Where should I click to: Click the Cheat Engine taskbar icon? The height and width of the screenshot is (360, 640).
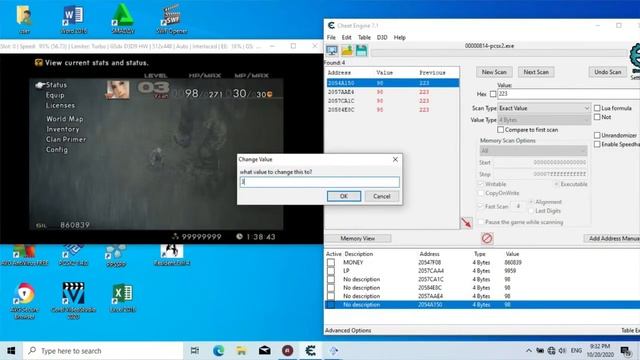(311, 351)
